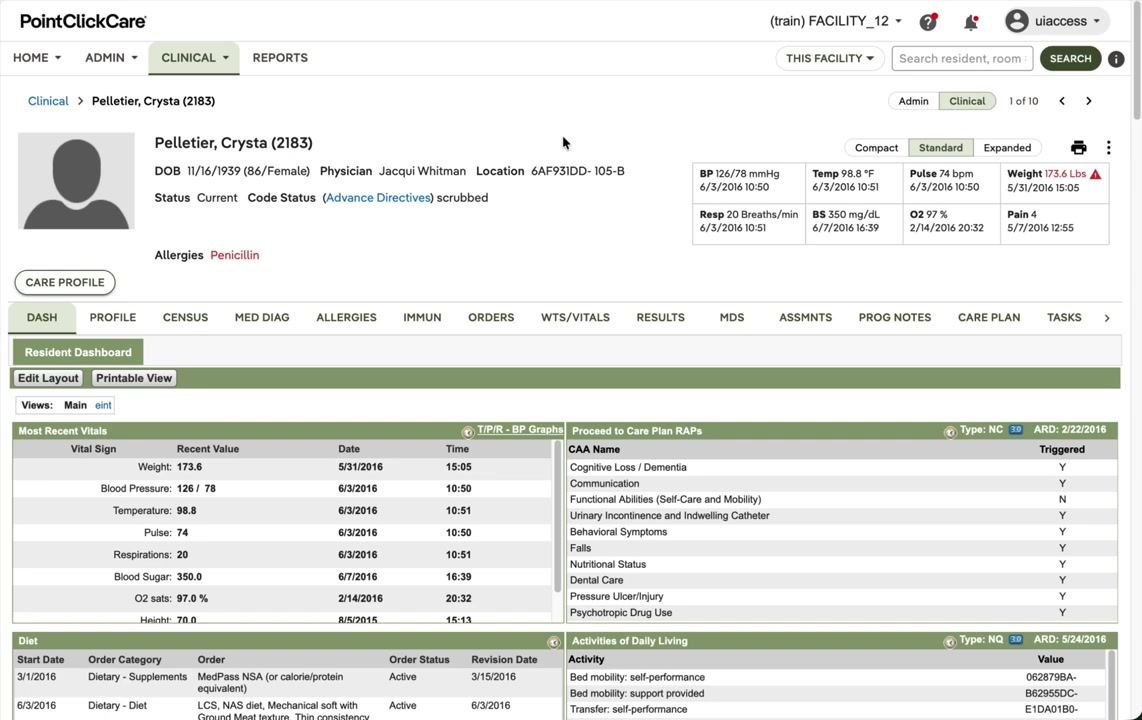Click the Activities of Daily Living scrollbar
The height and width of the screenshot is (720, 1142).
click(x=1111, y=684)
